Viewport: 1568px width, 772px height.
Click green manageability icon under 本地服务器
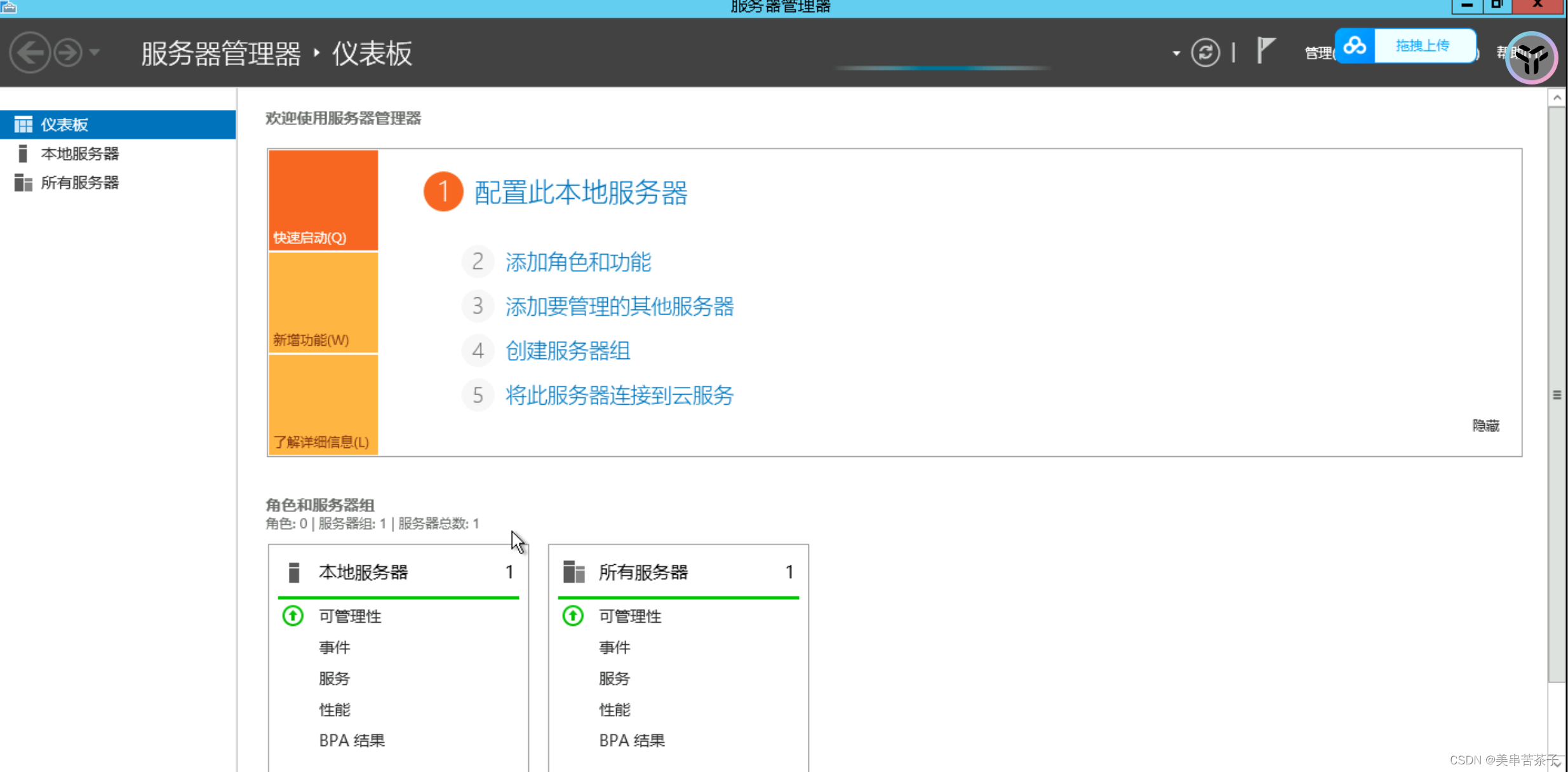pos(293,616)
